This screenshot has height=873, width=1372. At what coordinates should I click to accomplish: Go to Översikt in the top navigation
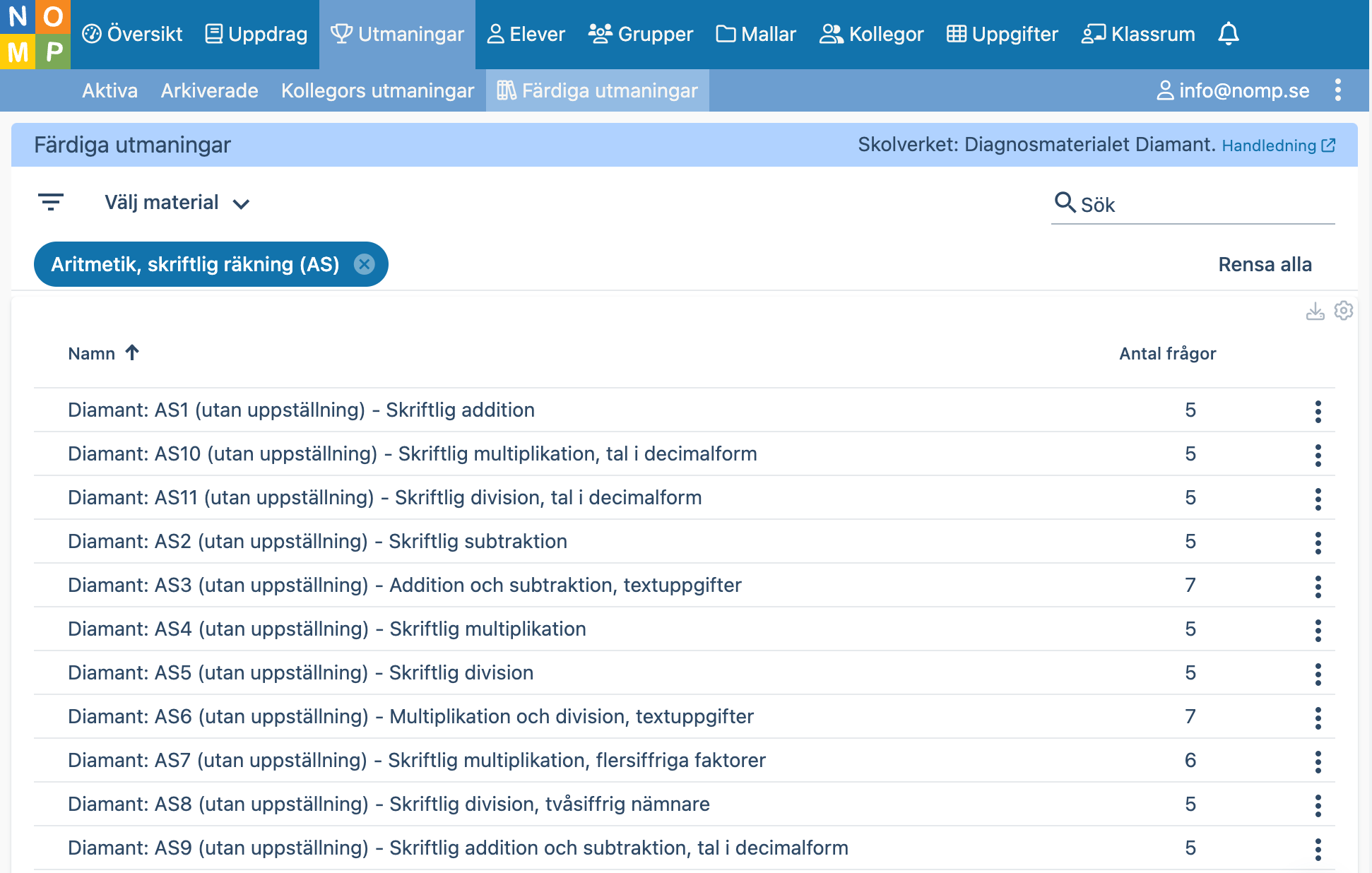point(132,34)
